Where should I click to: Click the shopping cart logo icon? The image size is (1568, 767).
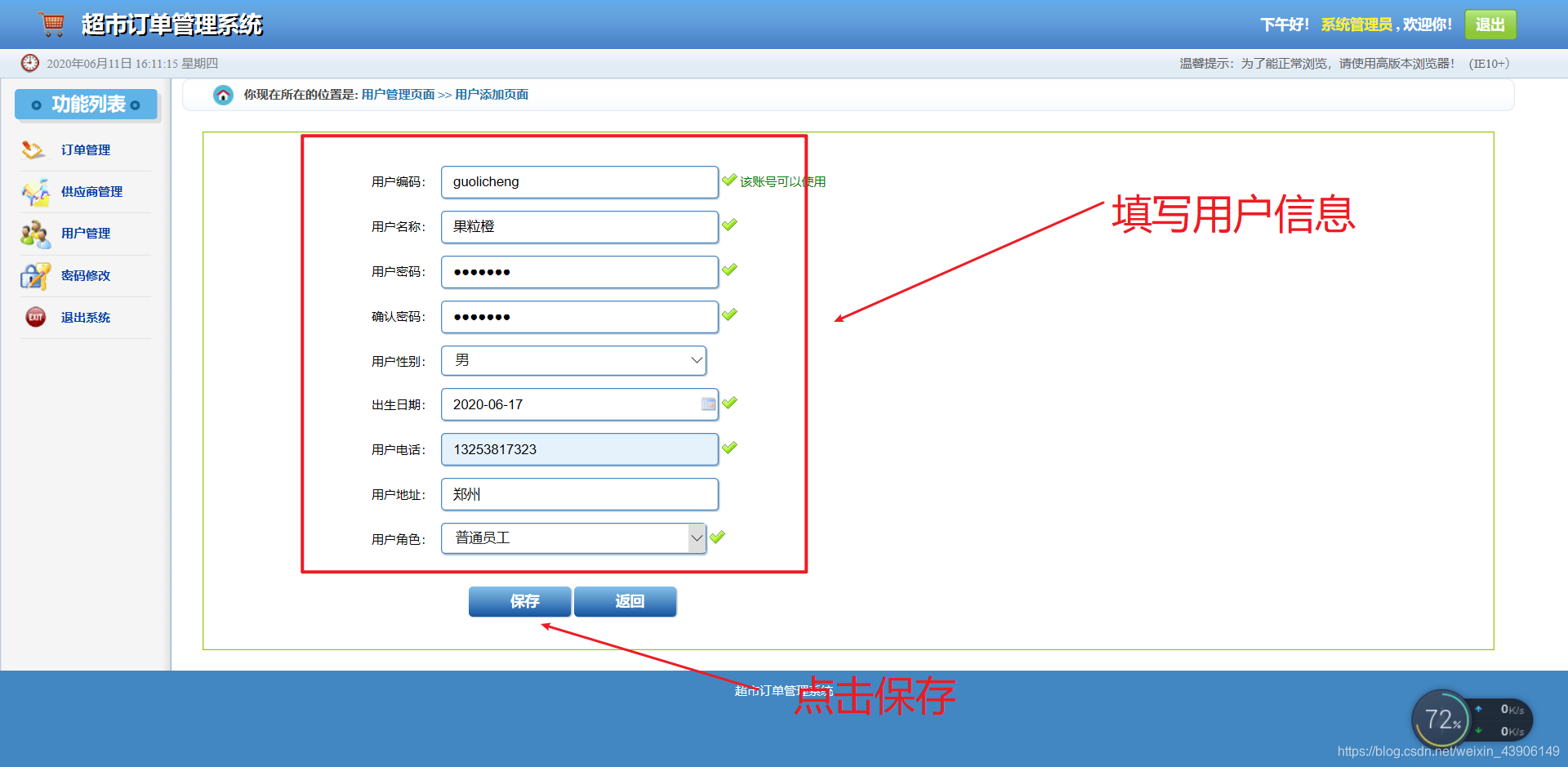52,25
